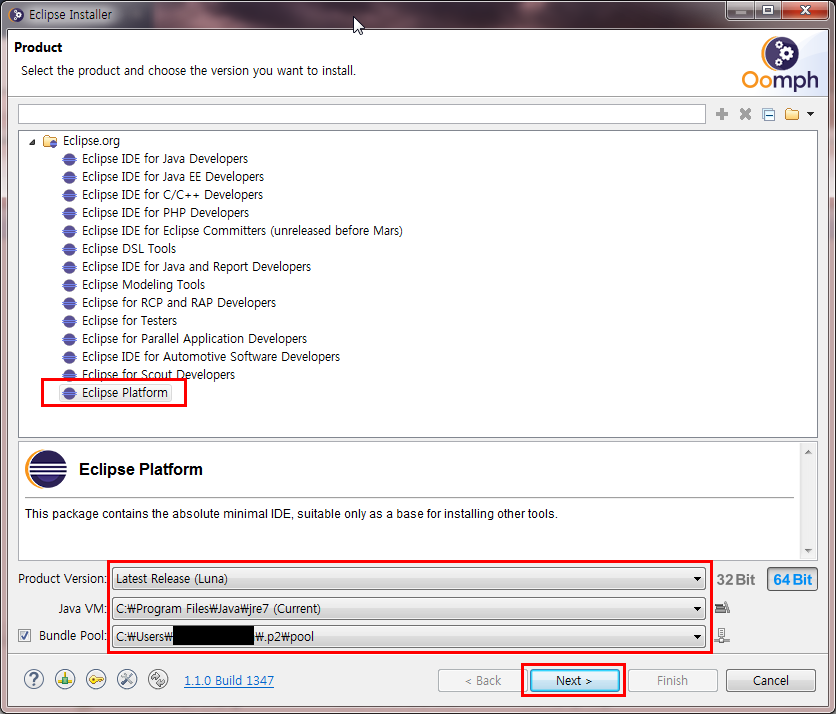Select the 64 Bit option
The image size is (836, 714).
click(792, 580)
